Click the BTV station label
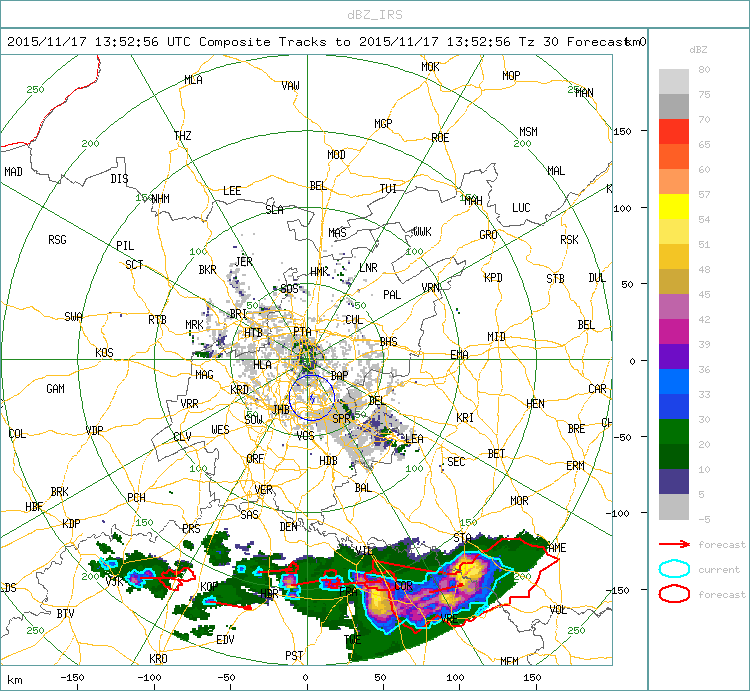This screenshot has height=691, width=750. click(x=66, y=613)
